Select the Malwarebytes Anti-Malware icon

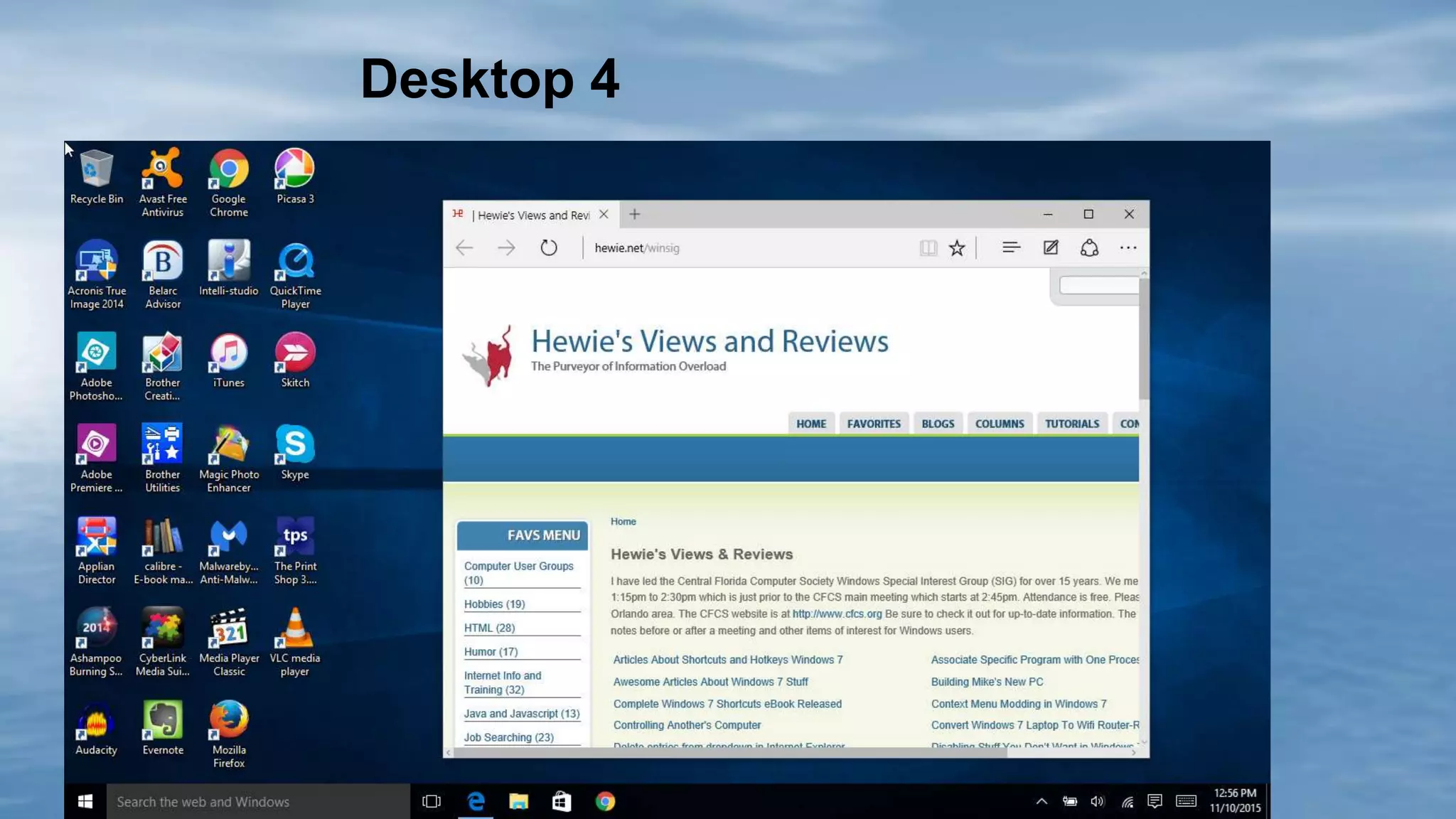228,550
